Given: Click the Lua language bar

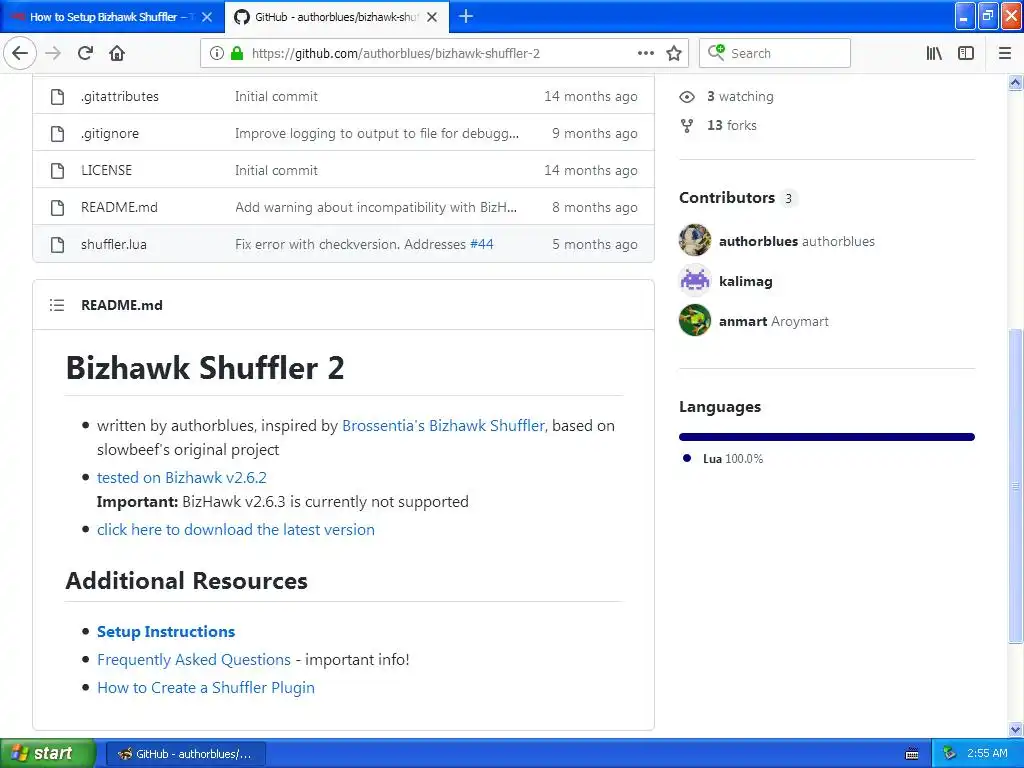Looking at the screenshot, I should tap(827, 437).
